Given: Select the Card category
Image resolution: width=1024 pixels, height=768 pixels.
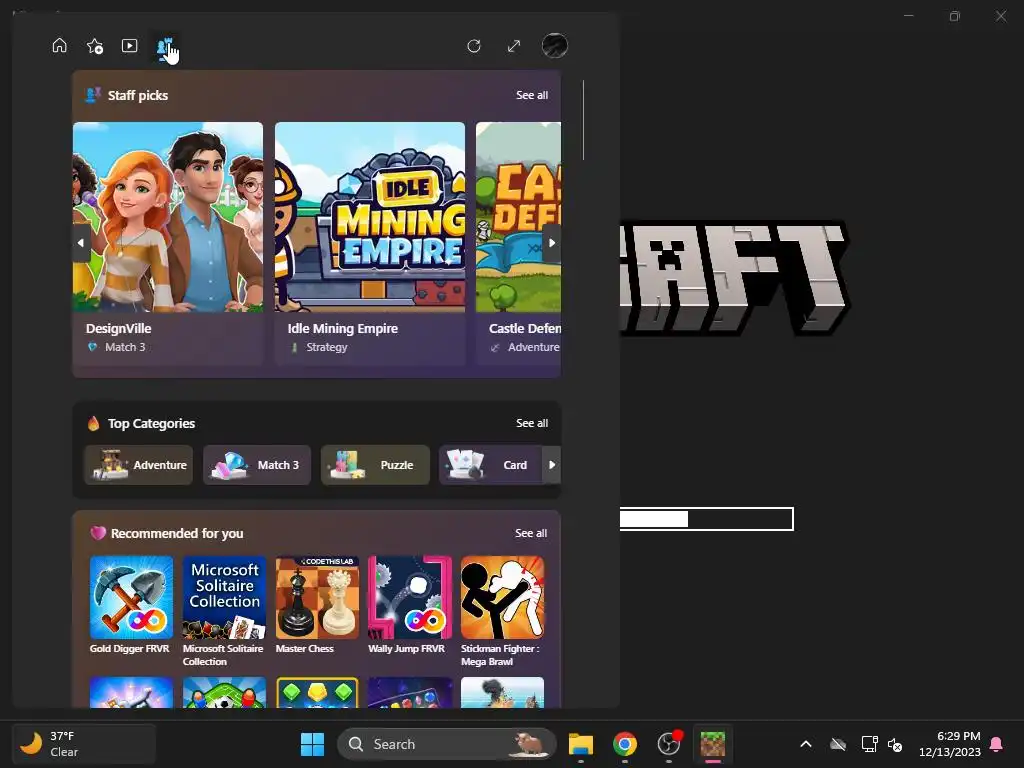Looking at the screenshot, I should coord(490,465).
